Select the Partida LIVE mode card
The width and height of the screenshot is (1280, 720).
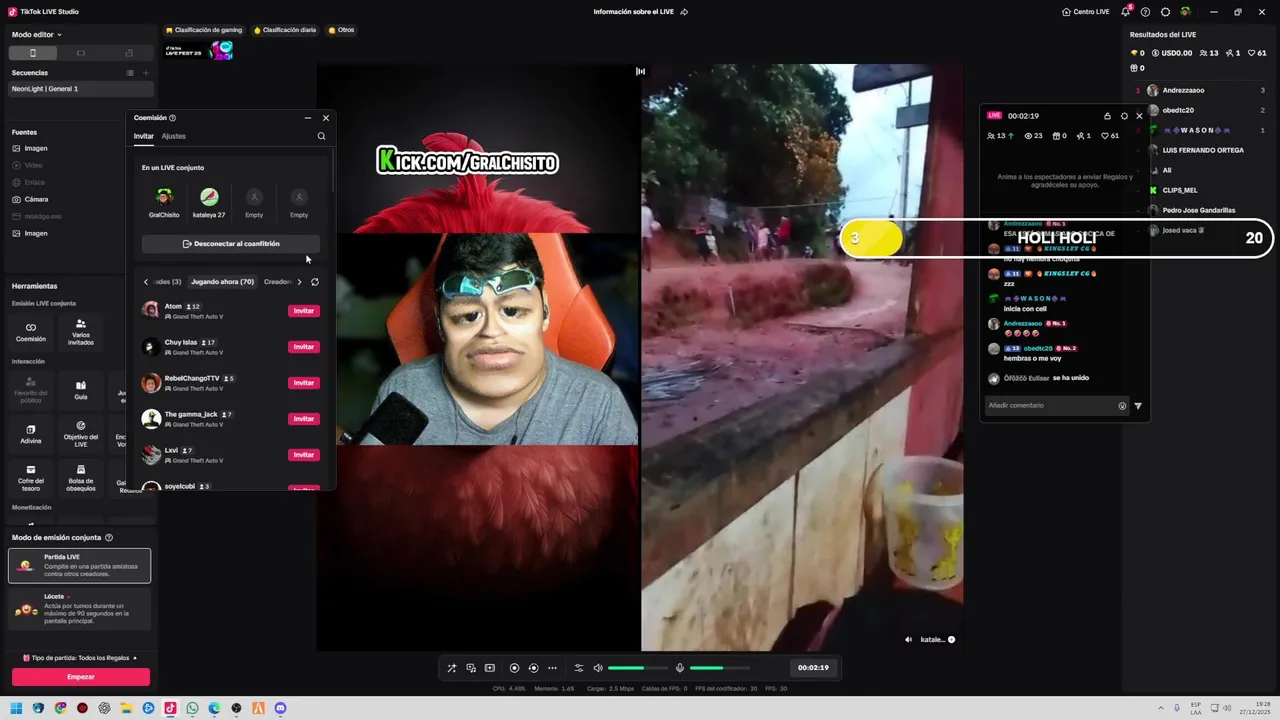[x=79, y=565]
